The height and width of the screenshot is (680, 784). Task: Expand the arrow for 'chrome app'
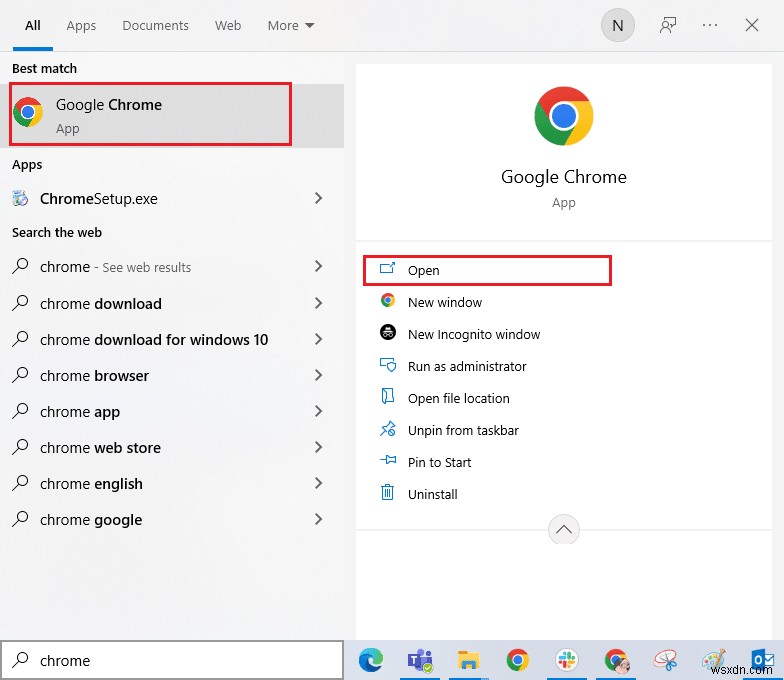pos(318,411)
